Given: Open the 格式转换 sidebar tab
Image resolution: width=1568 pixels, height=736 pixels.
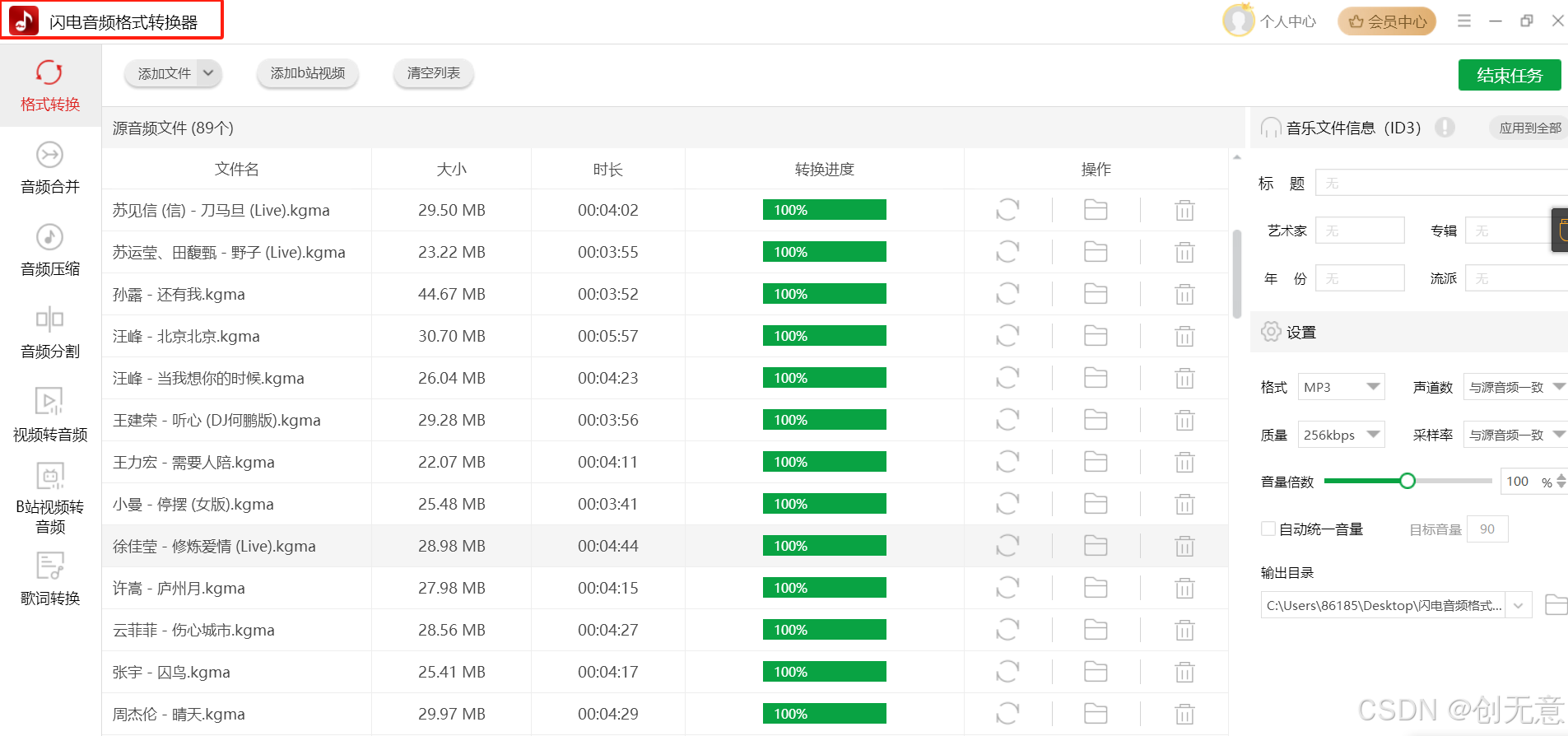Looking at the screenshot, I should click(50, 86).
